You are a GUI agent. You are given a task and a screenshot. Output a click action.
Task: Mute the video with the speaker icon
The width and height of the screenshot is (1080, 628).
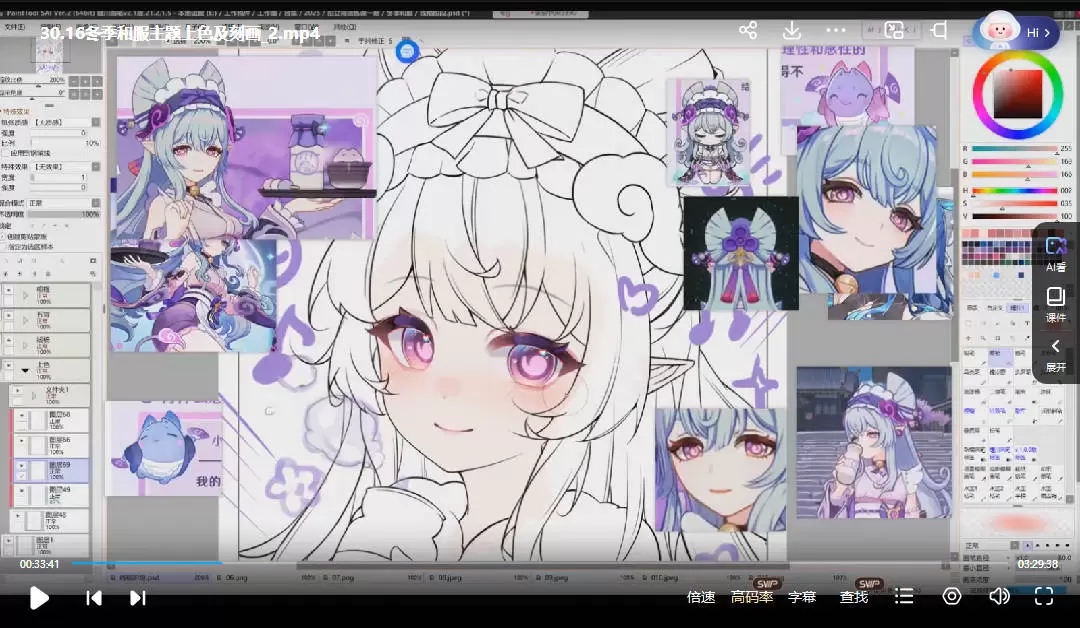999,596
